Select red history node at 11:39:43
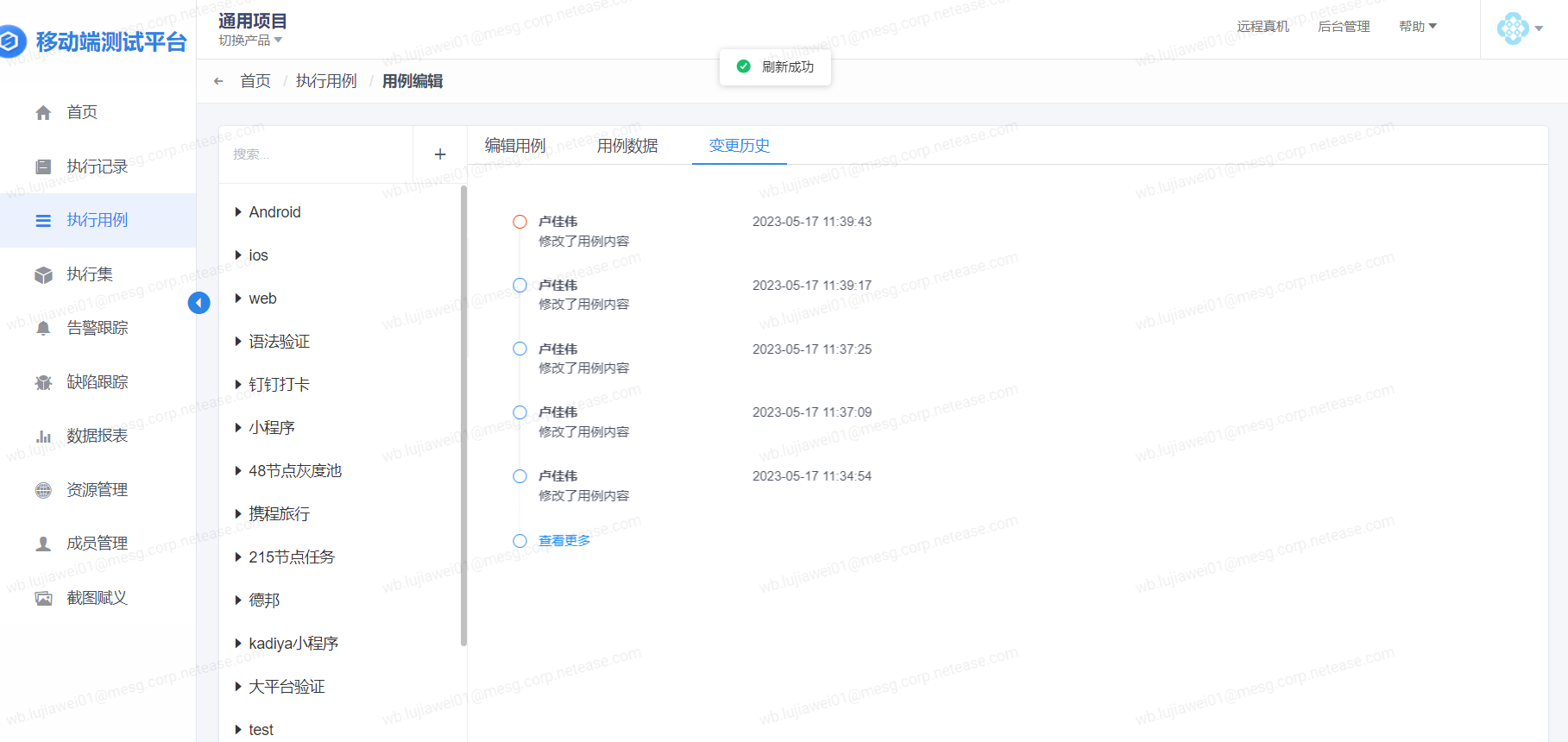The image size is (1568, 742). click(520, 222)
